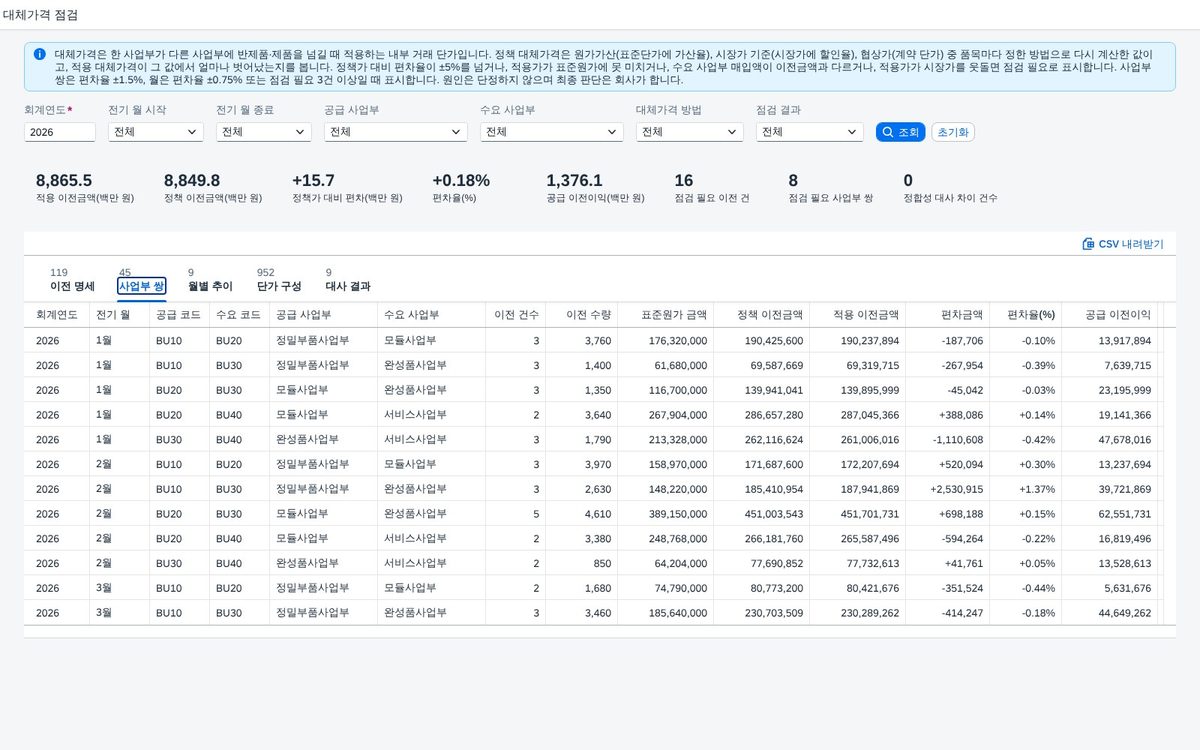Click the 회계연도 input field showing 2026
Viewport: 1200px width, 750px height.
pyautogui.click(x=60, y=132)
